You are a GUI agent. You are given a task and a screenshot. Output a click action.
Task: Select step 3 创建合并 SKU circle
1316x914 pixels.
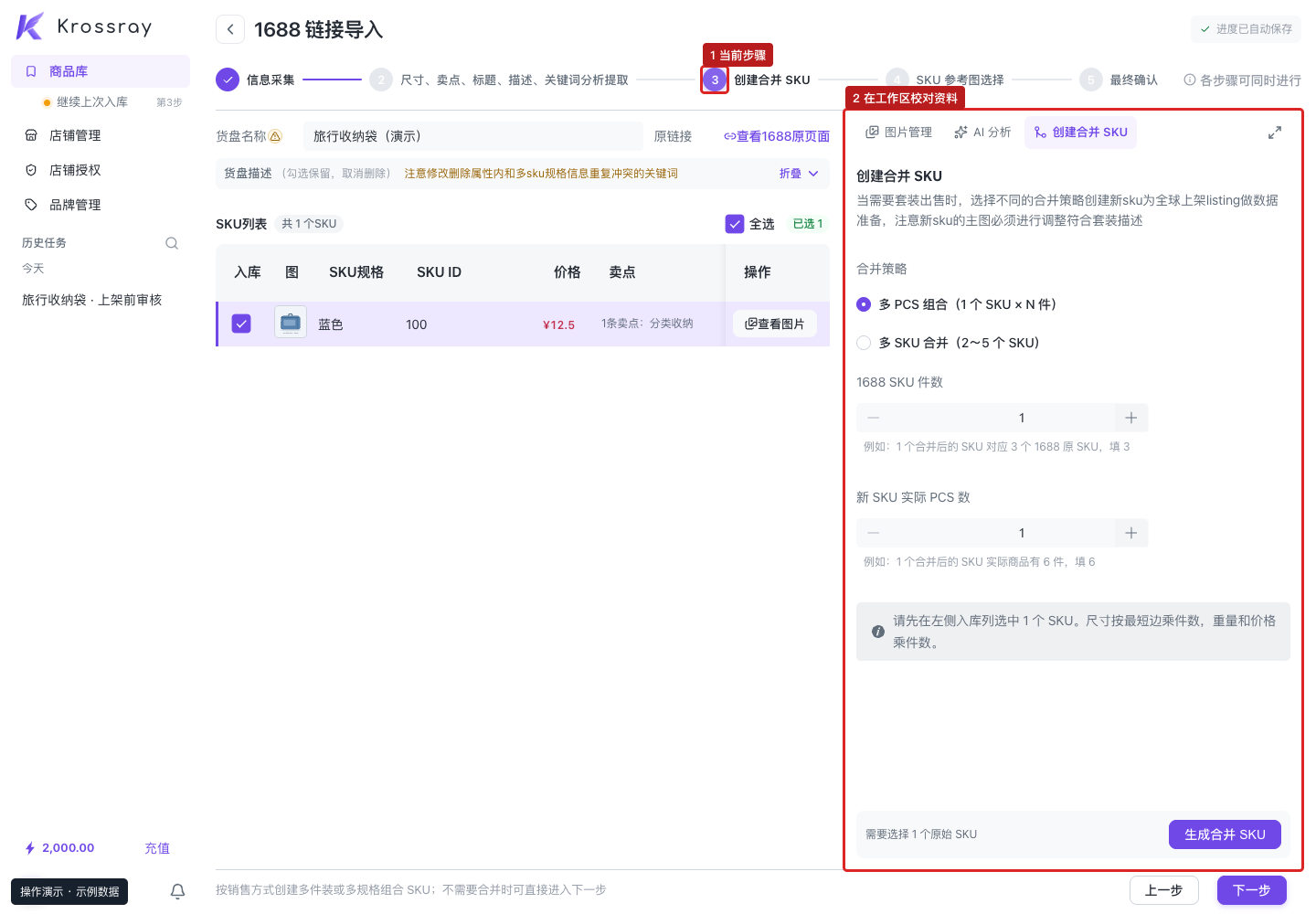[715, 80]
